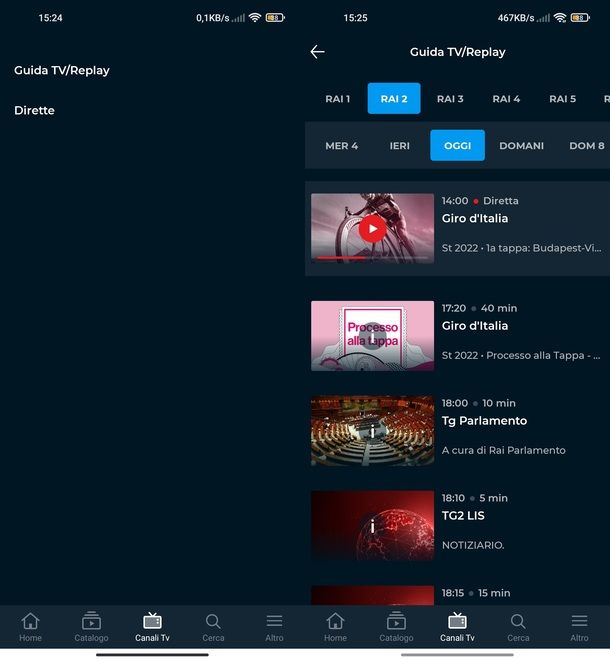
Task: Open Catalogo icon on the right phone screen
Action: click(x=396, y=627)
